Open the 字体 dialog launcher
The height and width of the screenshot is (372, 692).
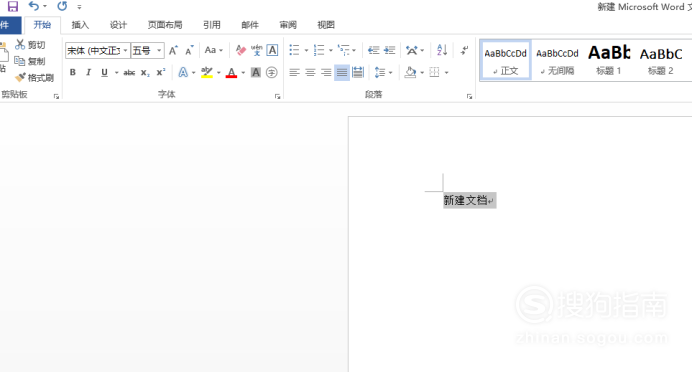[278, 96]
